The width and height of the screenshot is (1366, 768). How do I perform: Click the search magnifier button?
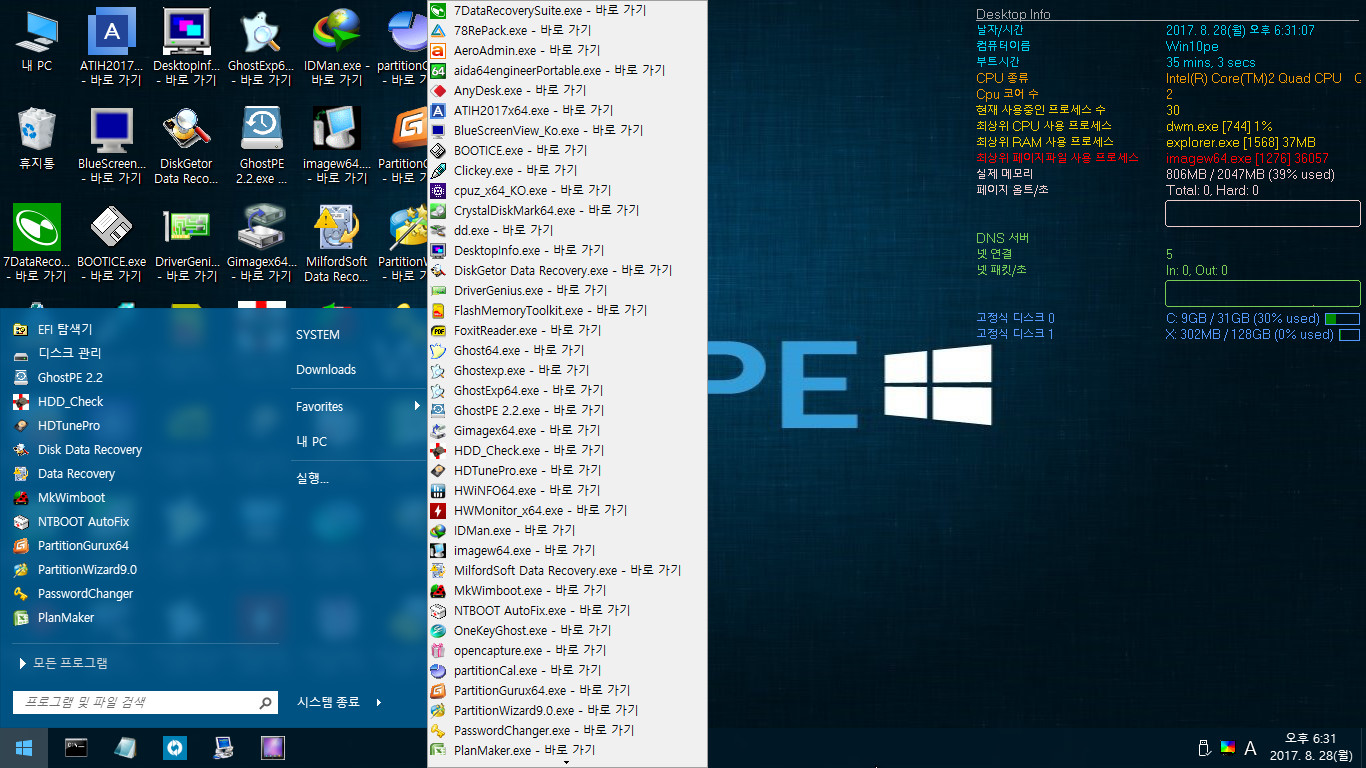[x=265, y=703]
